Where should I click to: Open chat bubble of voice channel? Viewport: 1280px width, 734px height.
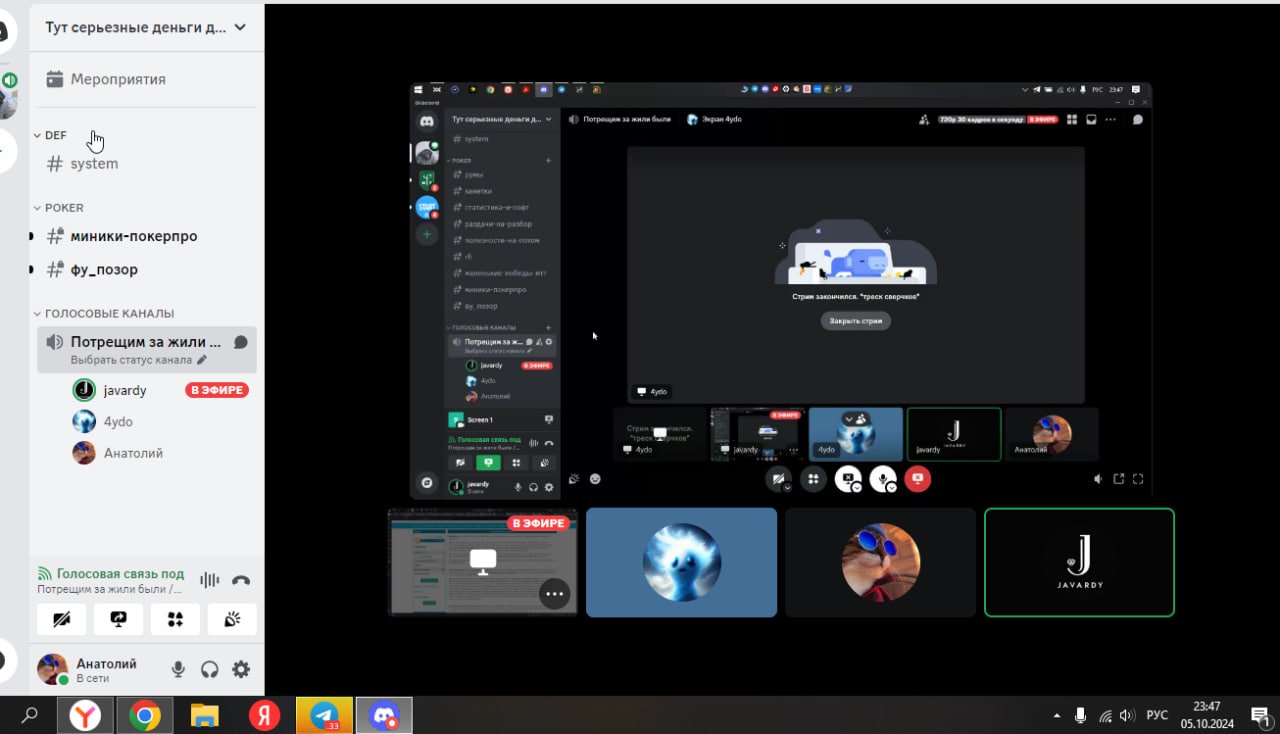point(241,342)
